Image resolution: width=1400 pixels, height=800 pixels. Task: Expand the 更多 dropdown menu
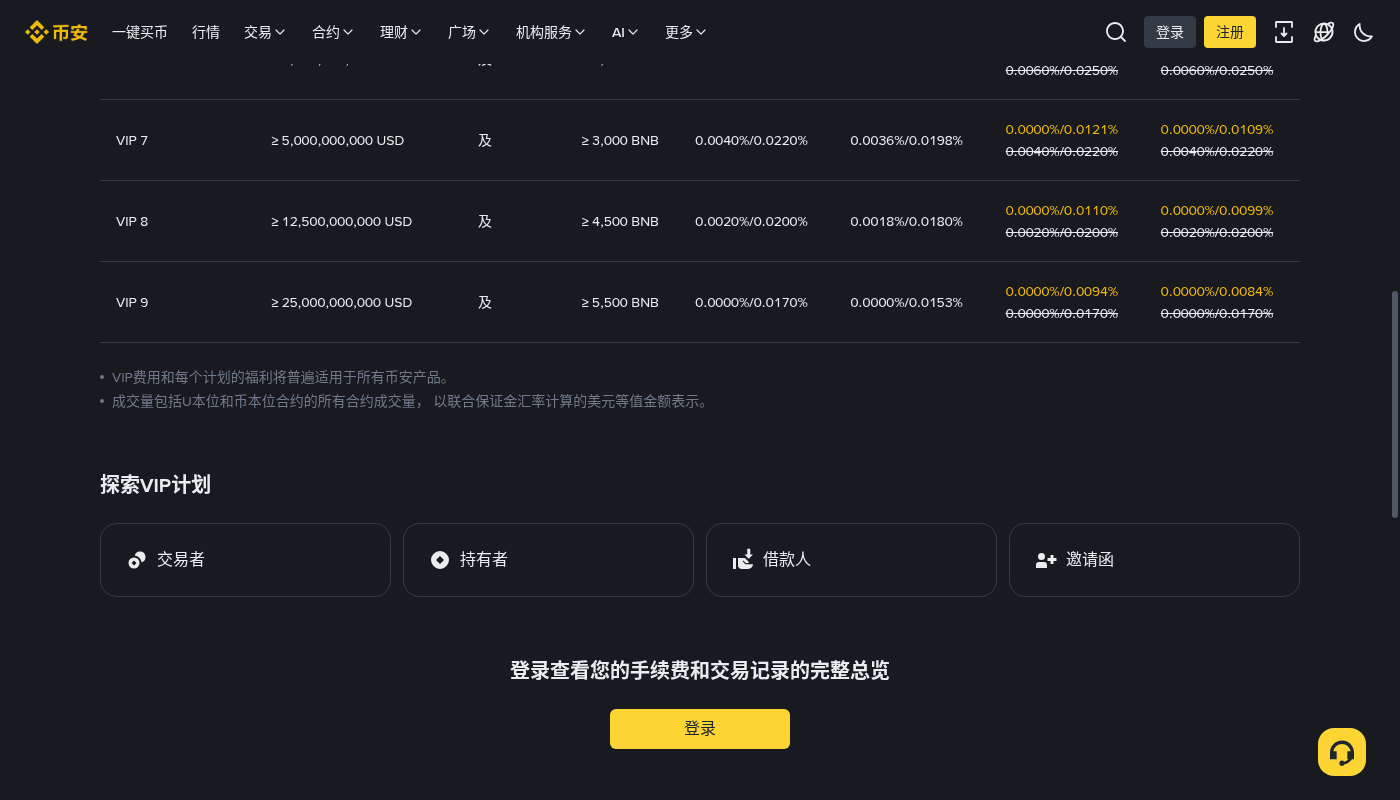click(686, 32)
